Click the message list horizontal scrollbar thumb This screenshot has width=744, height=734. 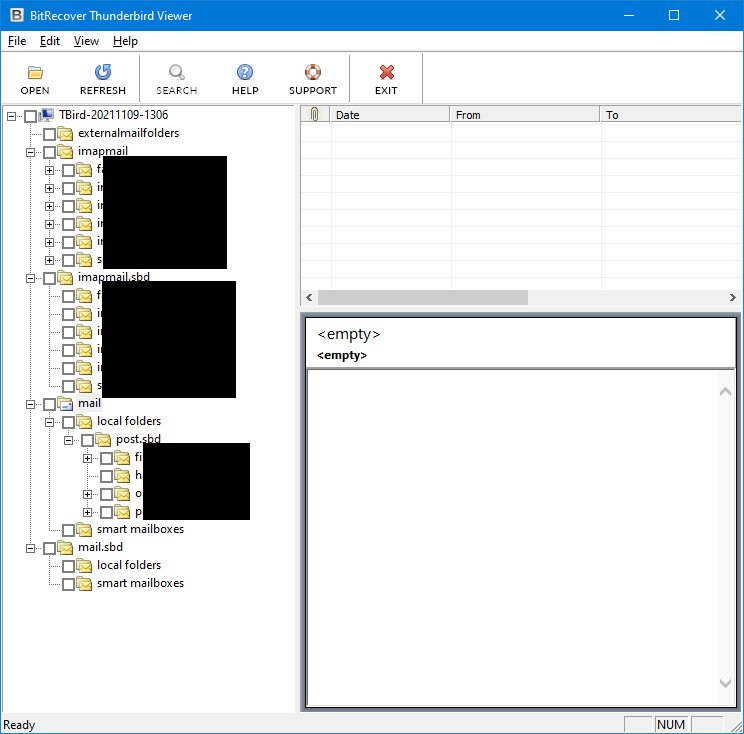[x=423, y=297]
